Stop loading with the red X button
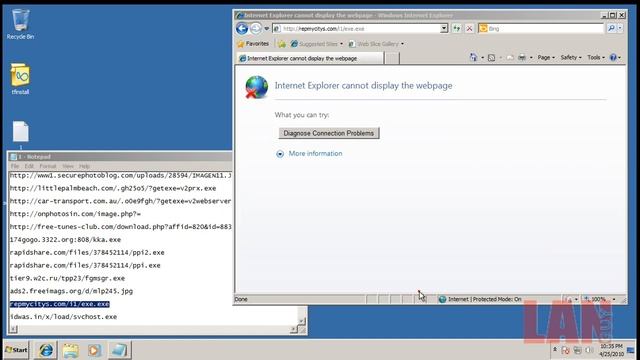The width and height of the screenshot is (640, 360). coord(469,29)
